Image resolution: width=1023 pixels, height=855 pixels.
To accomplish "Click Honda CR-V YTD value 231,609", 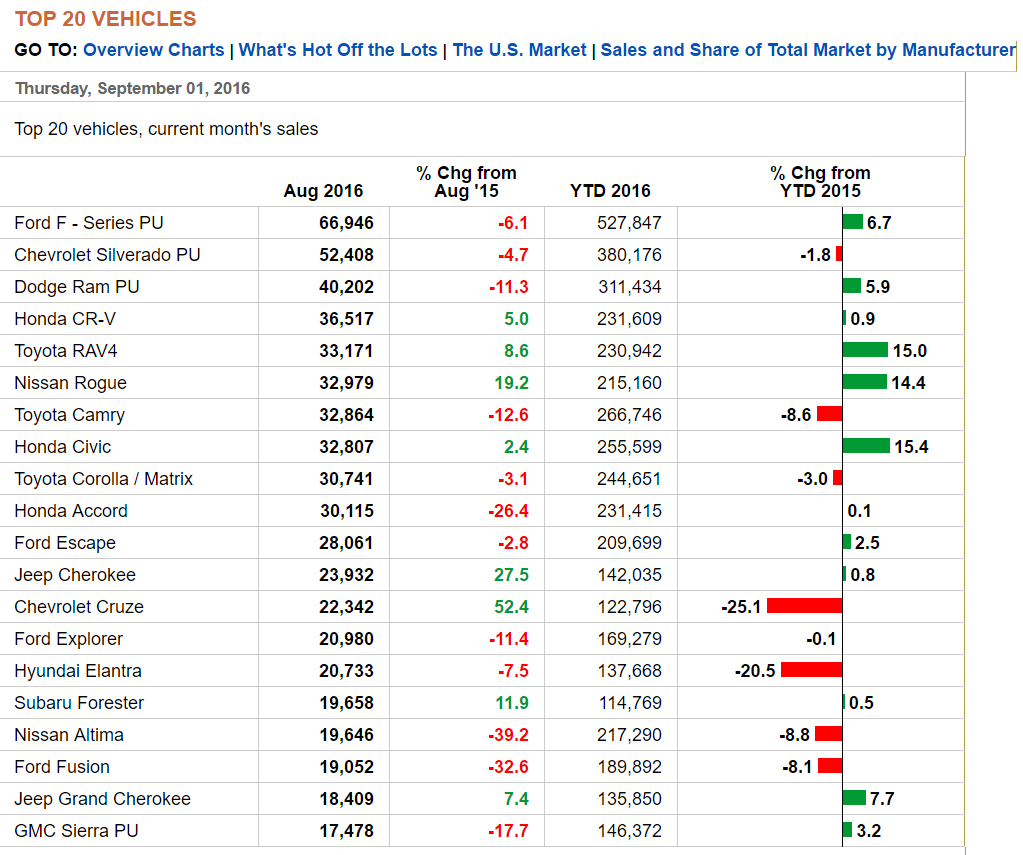I will (629, 319).
